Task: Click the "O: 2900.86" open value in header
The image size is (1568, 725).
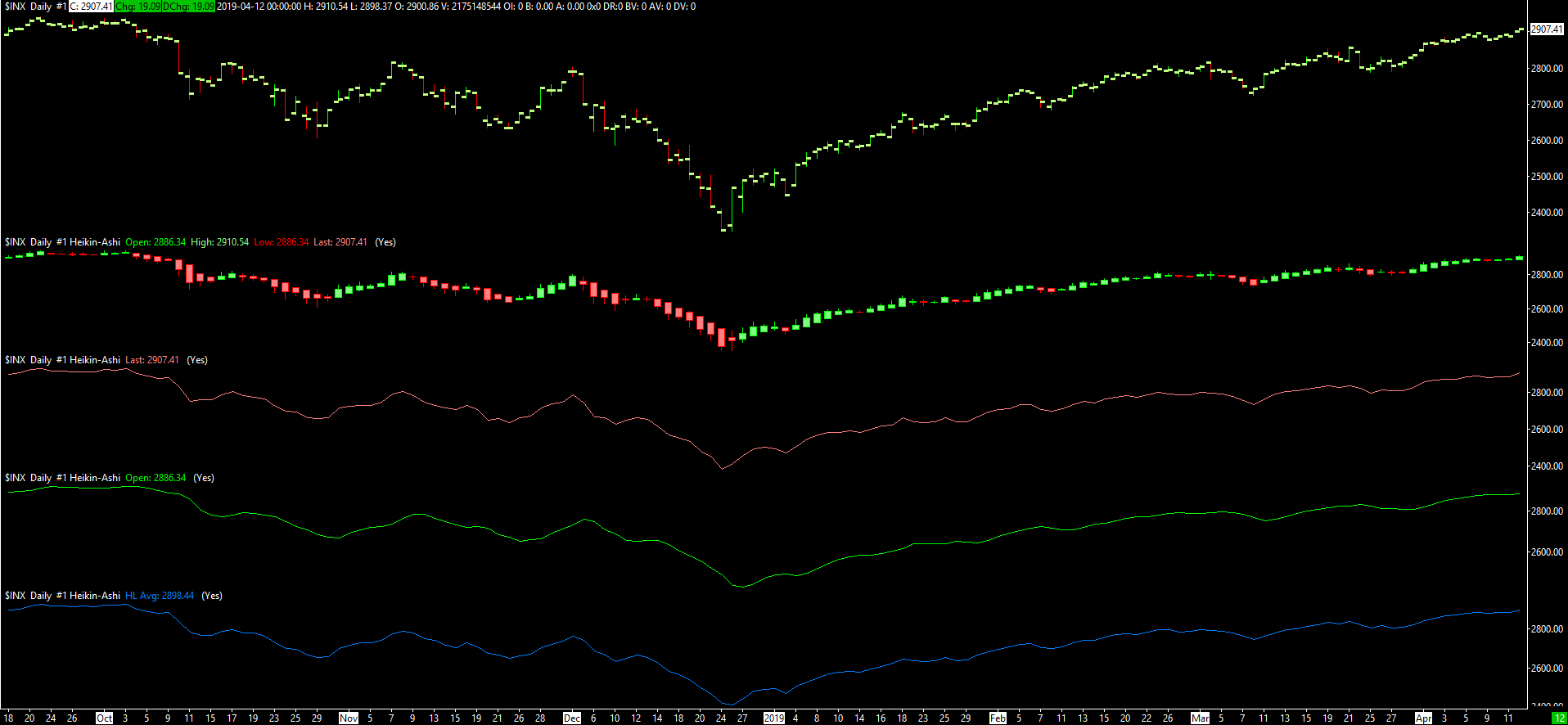Action: click(417, 7)
